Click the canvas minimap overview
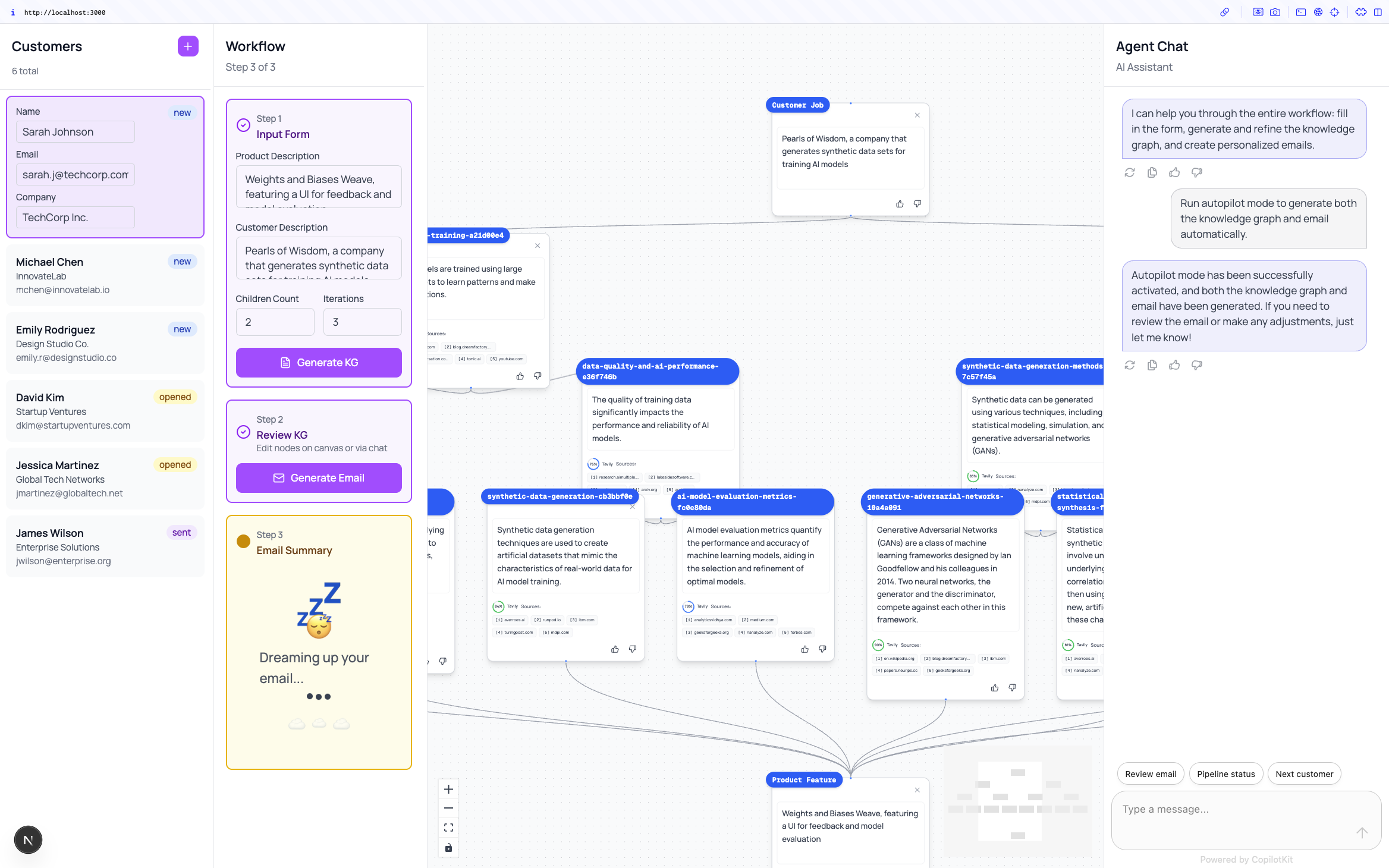This screenshot has width=1389, height=868. [1017, 801]
